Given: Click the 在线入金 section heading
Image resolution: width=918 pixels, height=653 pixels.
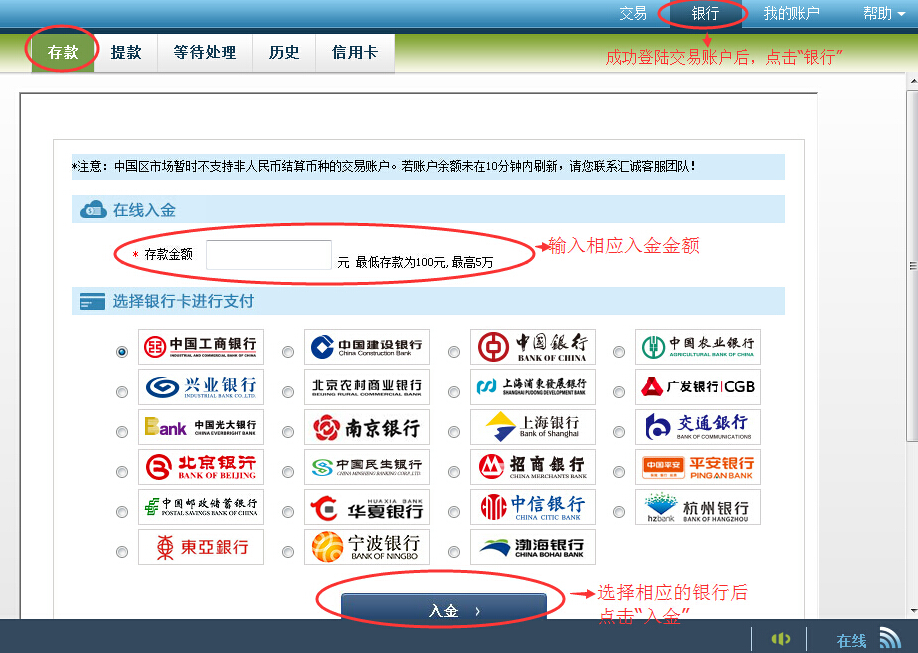Looking at the screenshot, I should [144, 210].
